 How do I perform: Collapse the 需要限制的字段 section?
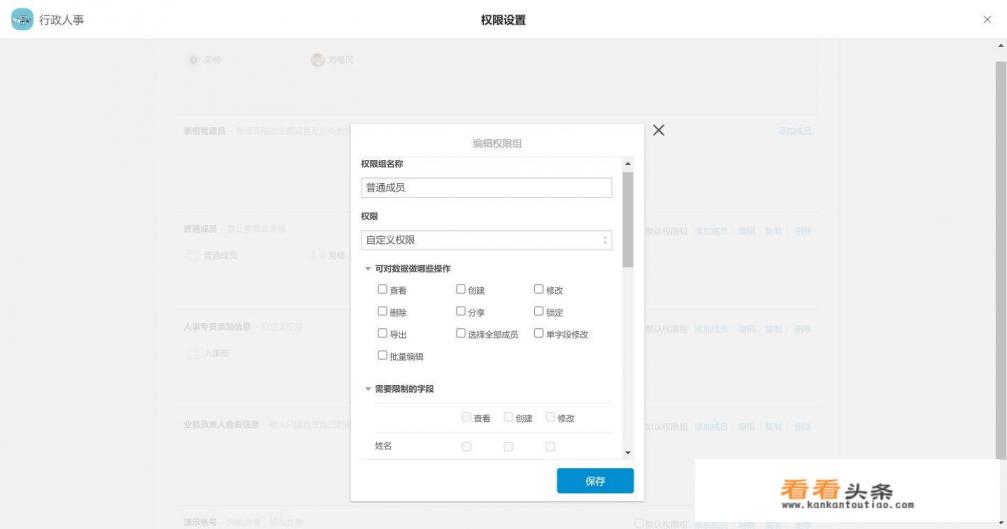(367, 389)
